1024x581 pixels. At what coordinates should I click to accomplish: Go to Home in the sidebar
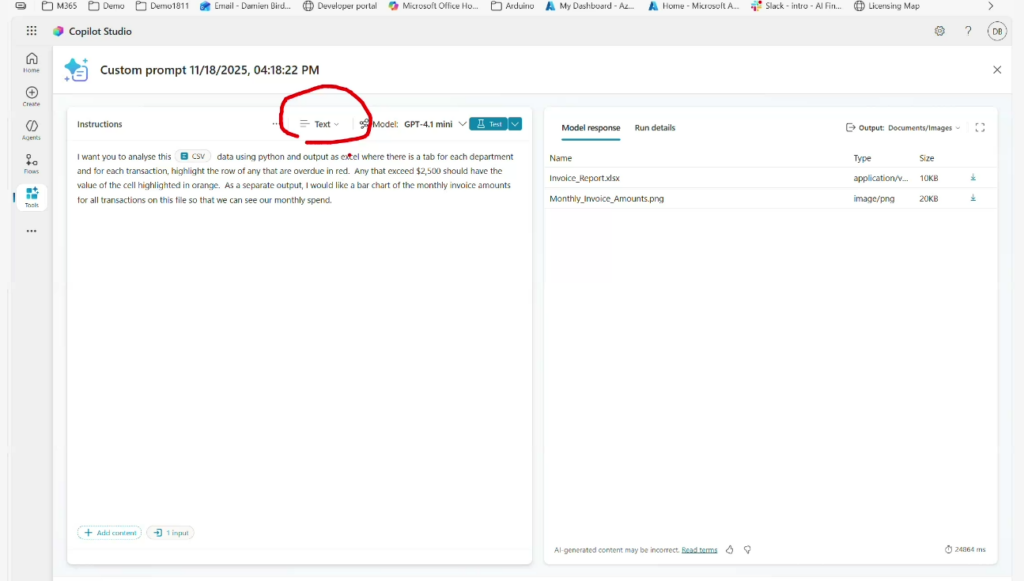[31, 63]
